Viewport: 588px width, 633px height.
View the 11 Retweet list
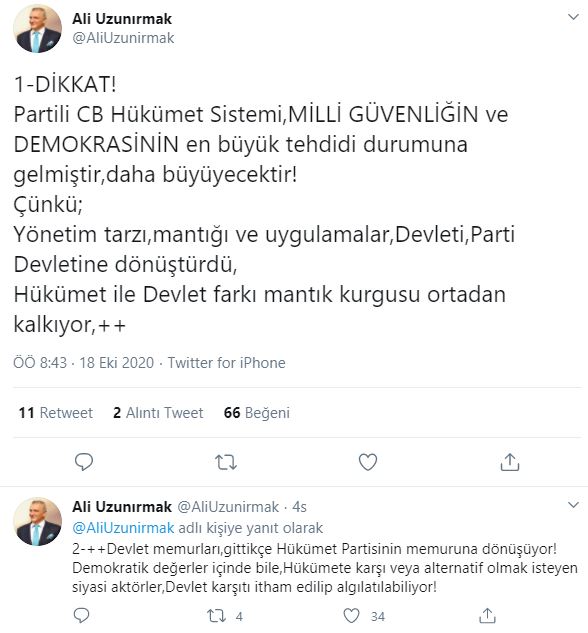click(56, 413)
